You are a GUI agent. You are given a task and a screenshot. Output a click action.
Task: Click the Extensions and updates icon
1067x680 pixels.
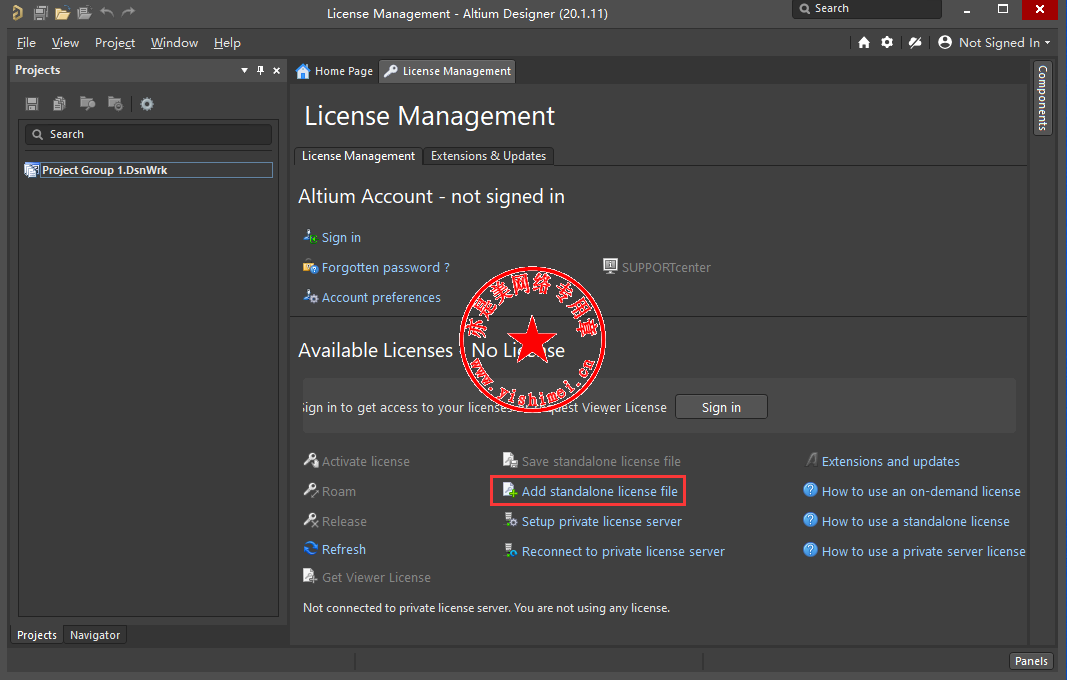[811, 460]
